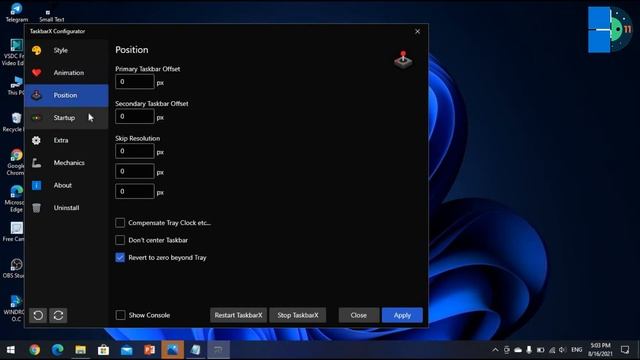The height and width of the screenshot is (360, 640).
Task: Open the clock and date flyout
Action: [x=600, y=350]
